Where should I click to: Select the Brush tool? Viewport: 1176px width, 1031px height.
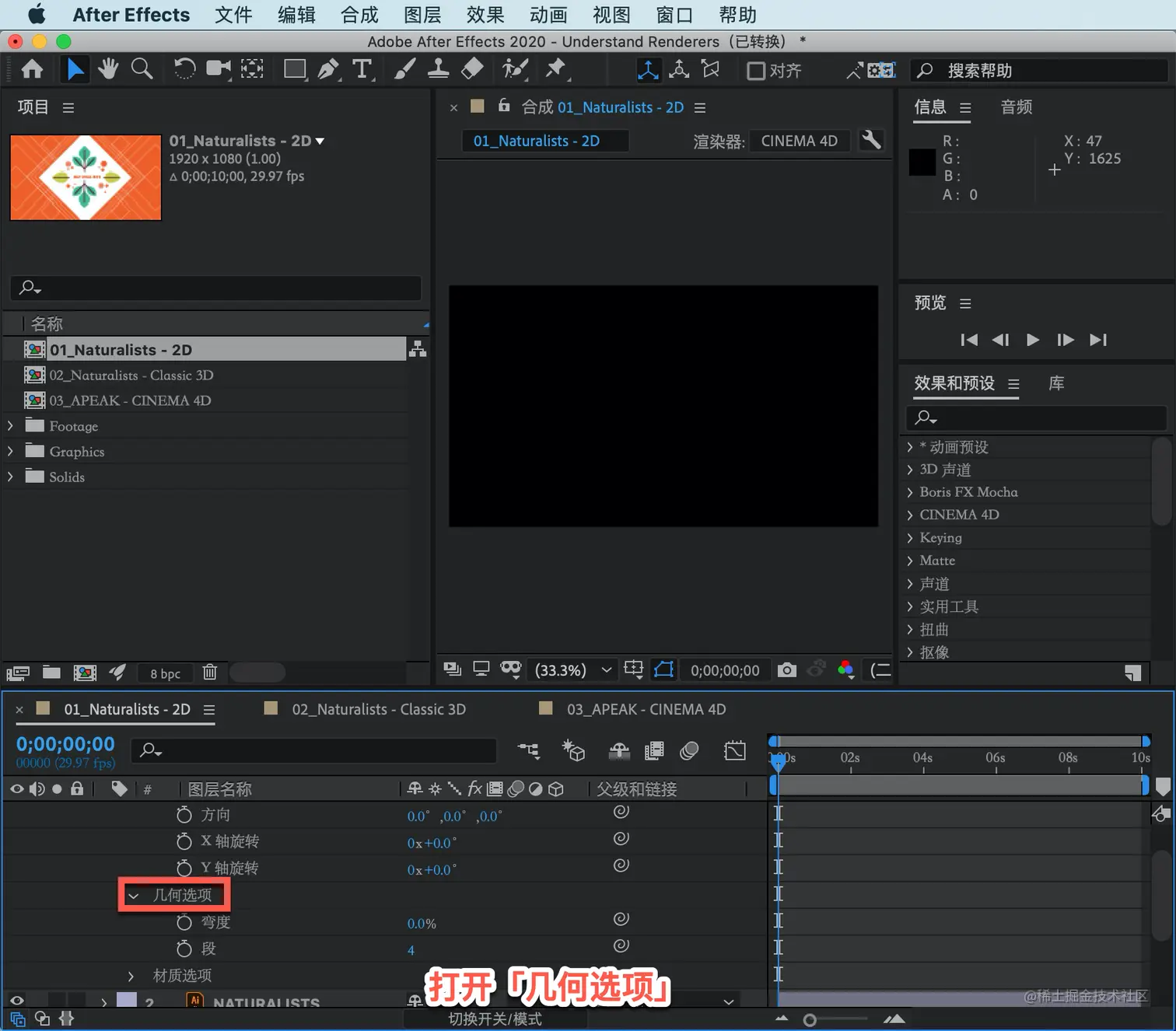click(404, 69)
